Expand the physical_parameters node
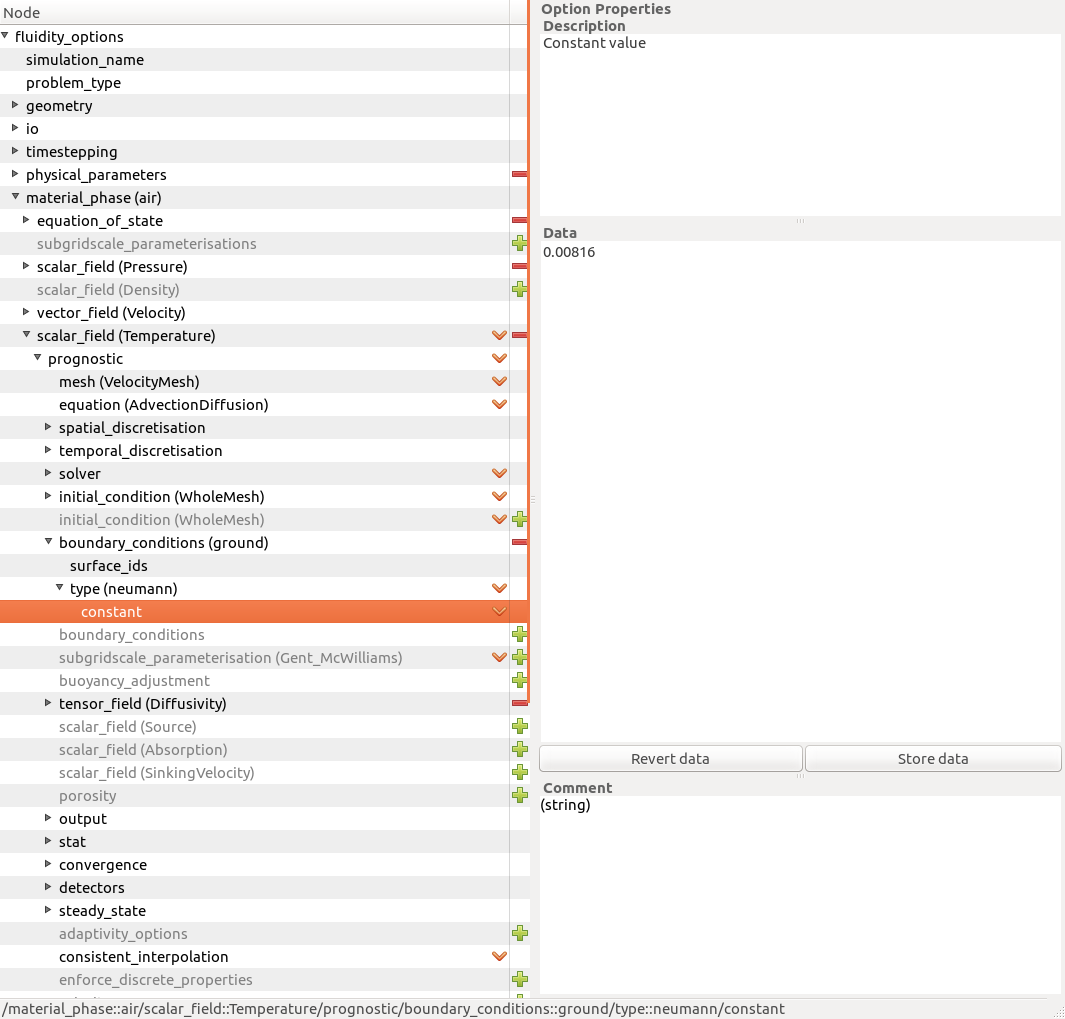1065x1019 pixels. click(x=15, y=174)
